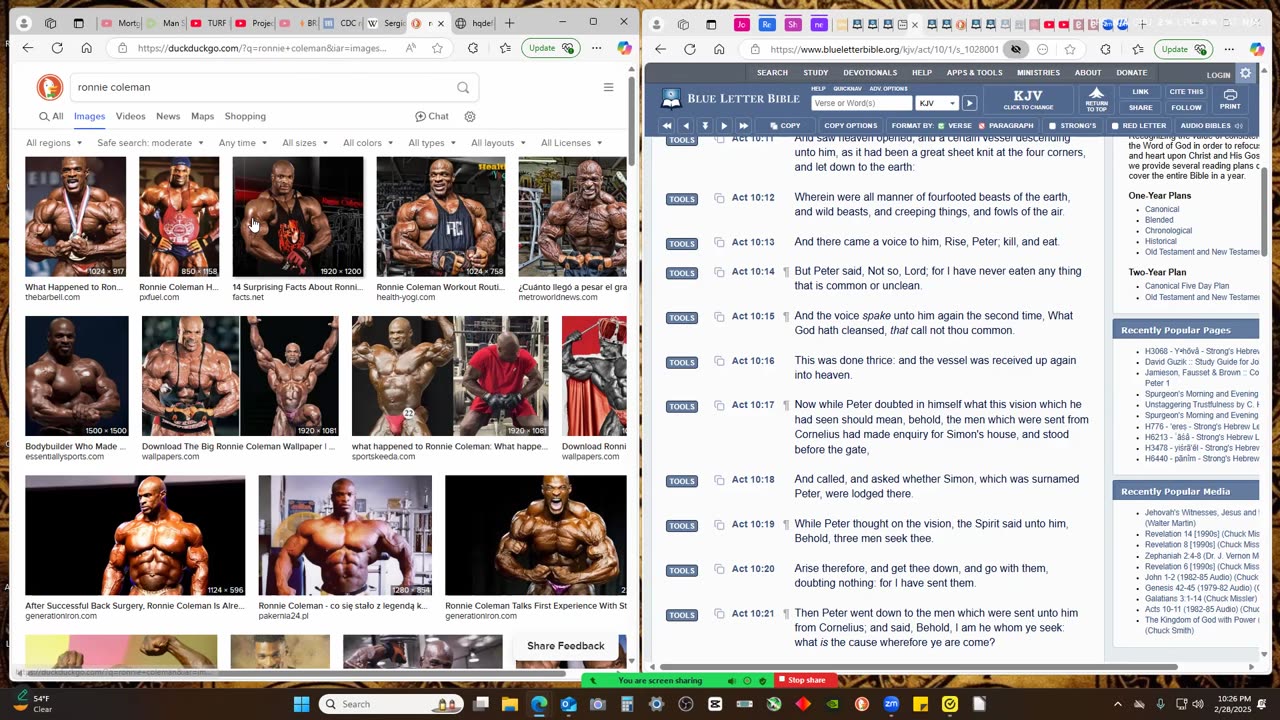Click the DONATE menu item
1280x720 pixels.
1132,73
